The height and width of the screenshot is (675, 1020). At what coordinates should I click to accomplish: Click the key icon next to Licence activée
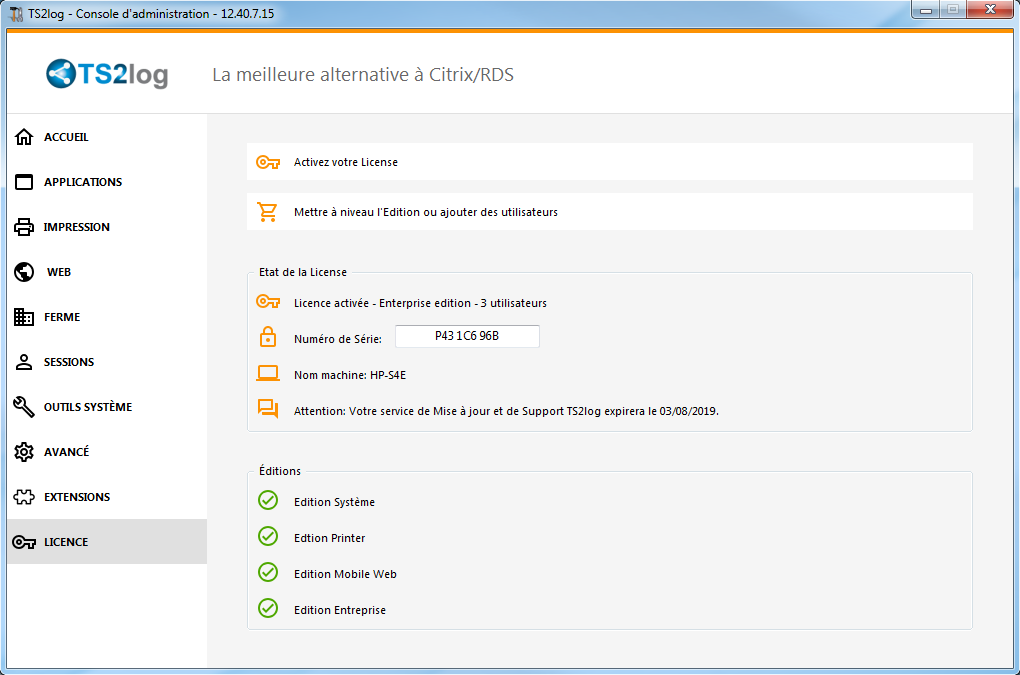click(267, 302)
